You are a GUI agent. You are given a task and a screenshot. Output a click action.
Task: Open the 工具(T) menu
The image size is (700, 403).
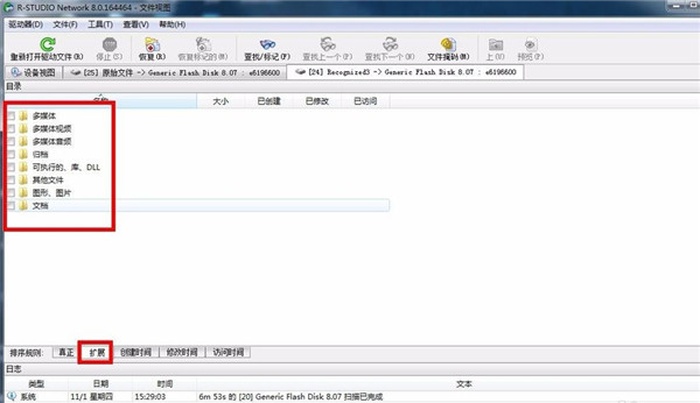point(100,25)
